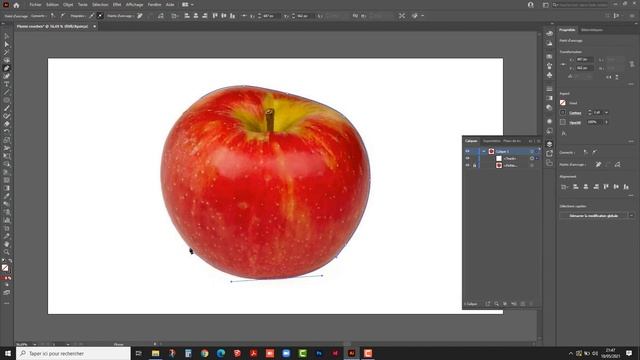This screenshot has width=640, height=360.
Task: Select the Hand tool
Action: pos(7,244)
